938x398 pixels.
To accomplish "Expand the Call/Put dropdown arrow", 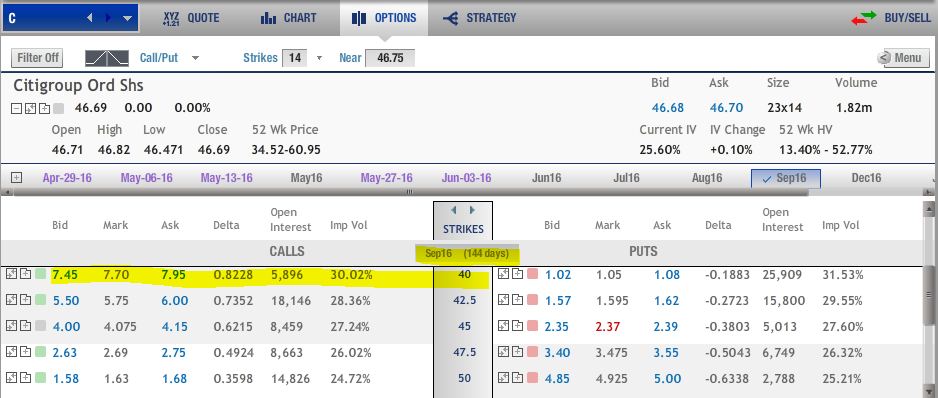I will 195,58.
